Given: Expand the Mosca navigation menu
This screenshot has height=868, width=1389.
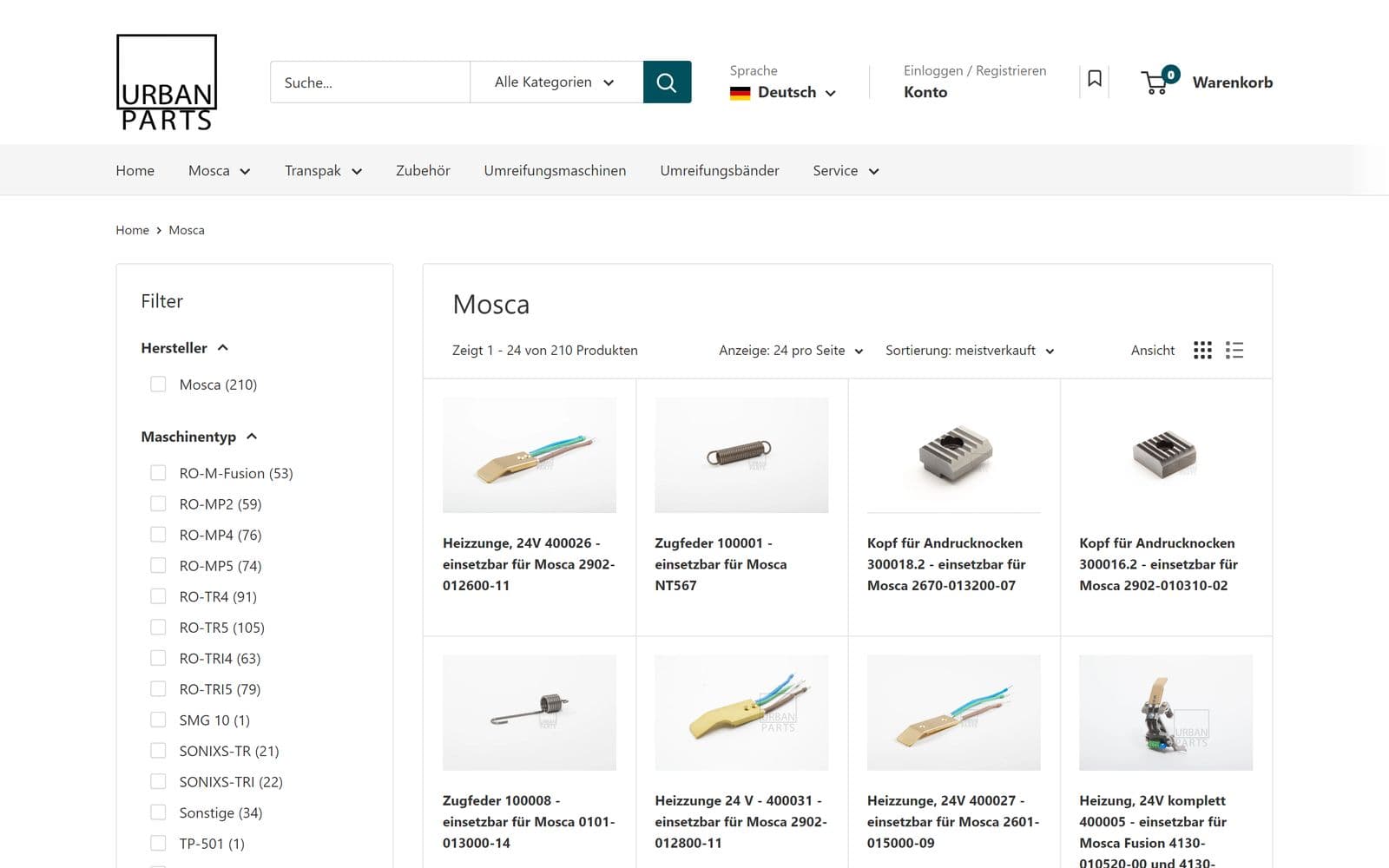Looking at the screenshot, I should (219, 171).
